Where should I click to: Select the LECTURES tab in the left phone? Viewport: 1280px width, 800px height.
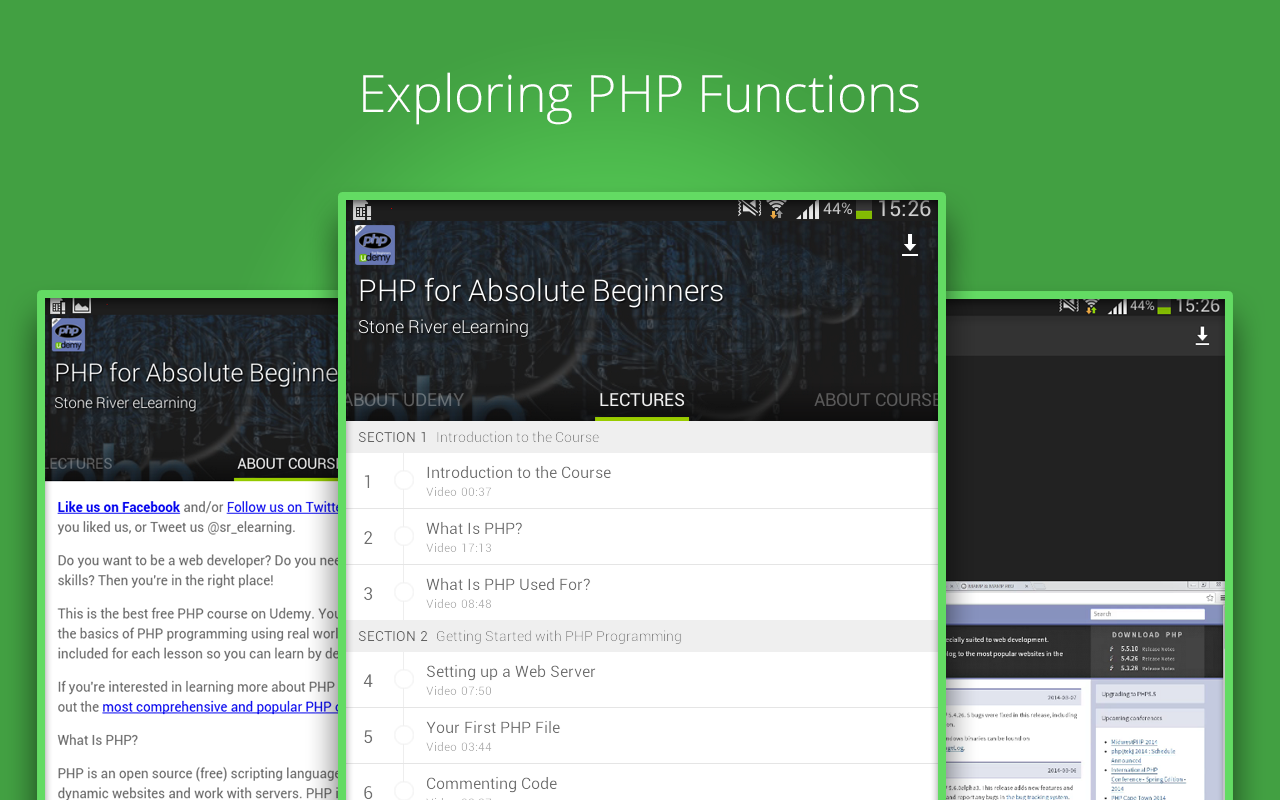click(x=79, y=464)
